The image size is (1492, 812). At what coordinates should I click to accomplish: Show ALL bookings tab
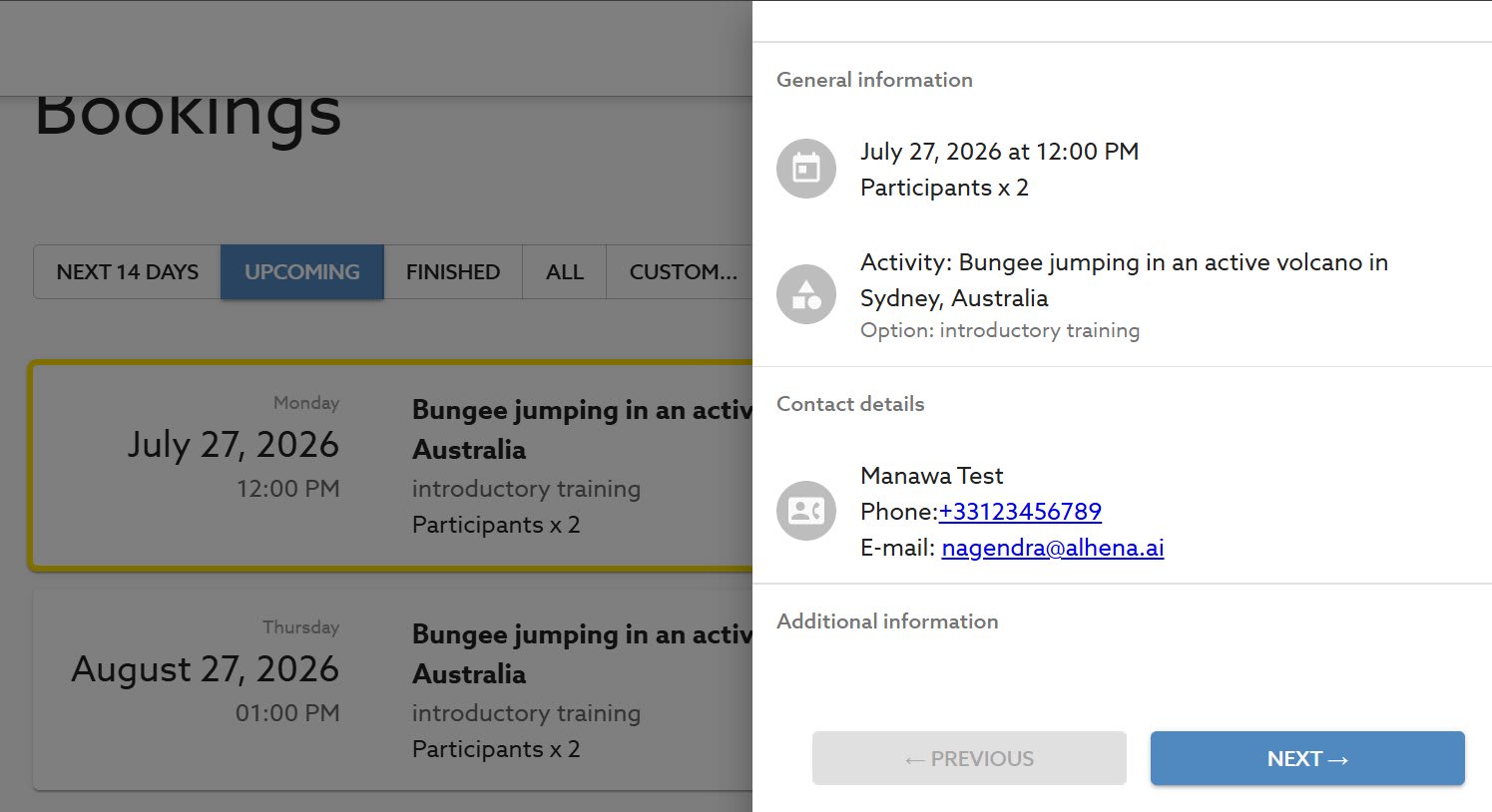tap(565, 271)
